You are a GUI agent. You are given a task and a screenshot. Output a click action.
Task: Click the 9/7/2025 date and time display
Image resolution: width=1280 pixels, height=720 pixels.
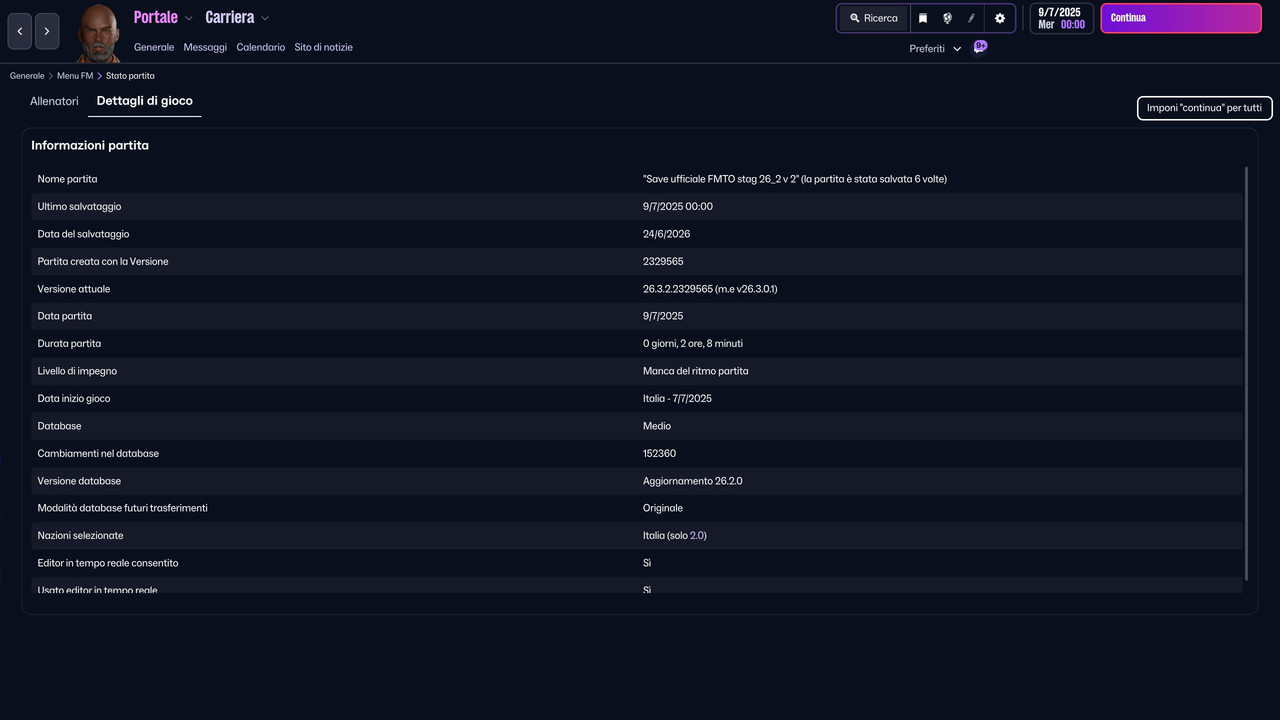1061,18
